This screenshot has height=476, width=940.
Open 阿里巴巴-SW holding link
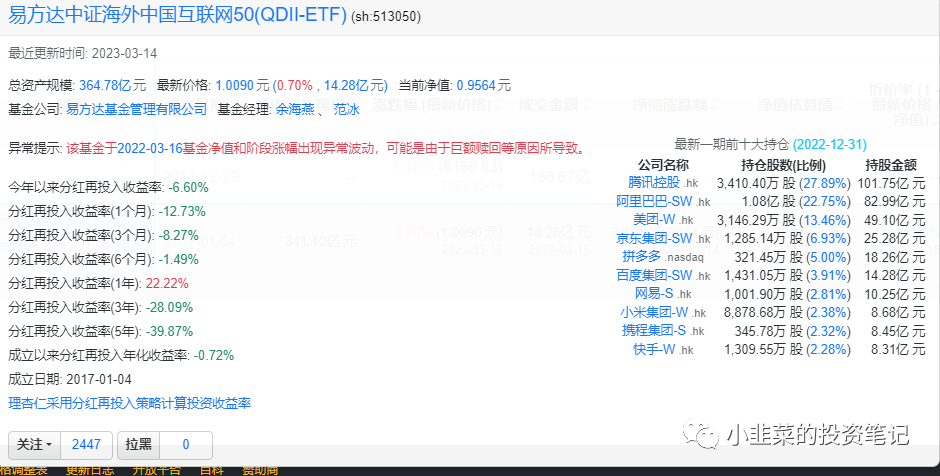[654, 201]
